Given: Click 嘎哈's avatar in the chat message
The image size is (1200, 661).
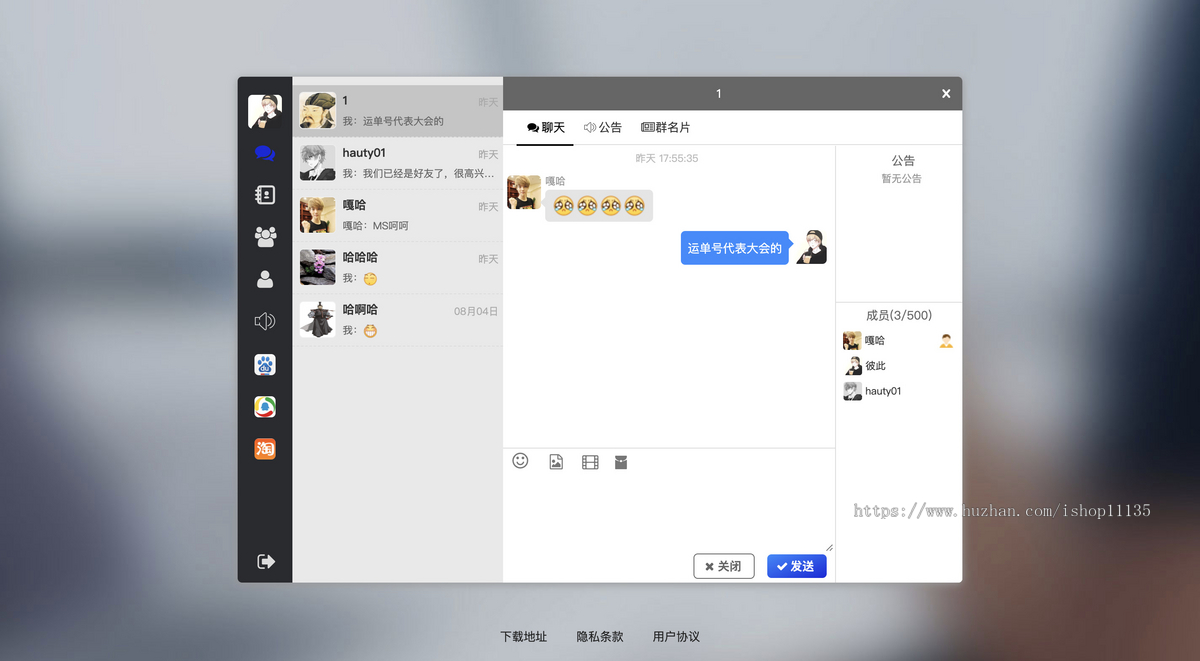Looking at the screenshot, I should pyautogui.click(x=524, y=192).
